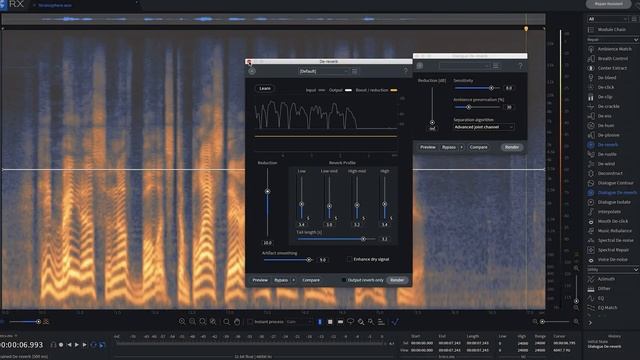Open Bypass options arrow in De-reverb
The width and height of the screenshot is (640, 360).
point(293,280)
